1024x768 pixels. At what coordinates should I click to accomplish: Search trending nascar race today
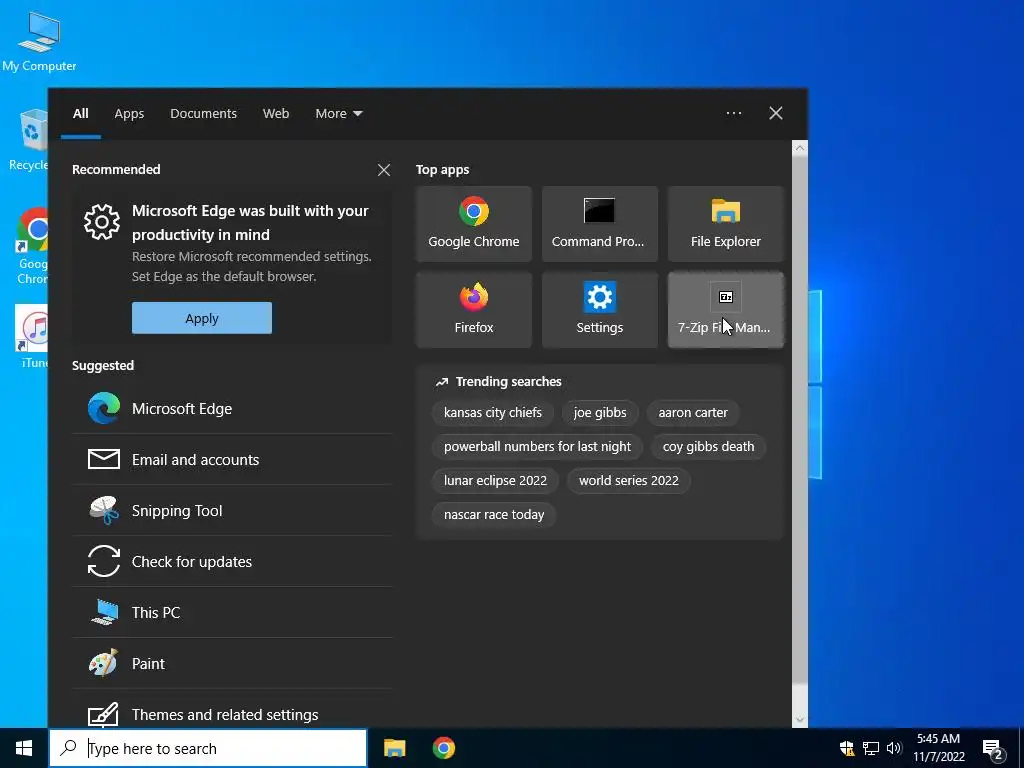coord(494,515)
